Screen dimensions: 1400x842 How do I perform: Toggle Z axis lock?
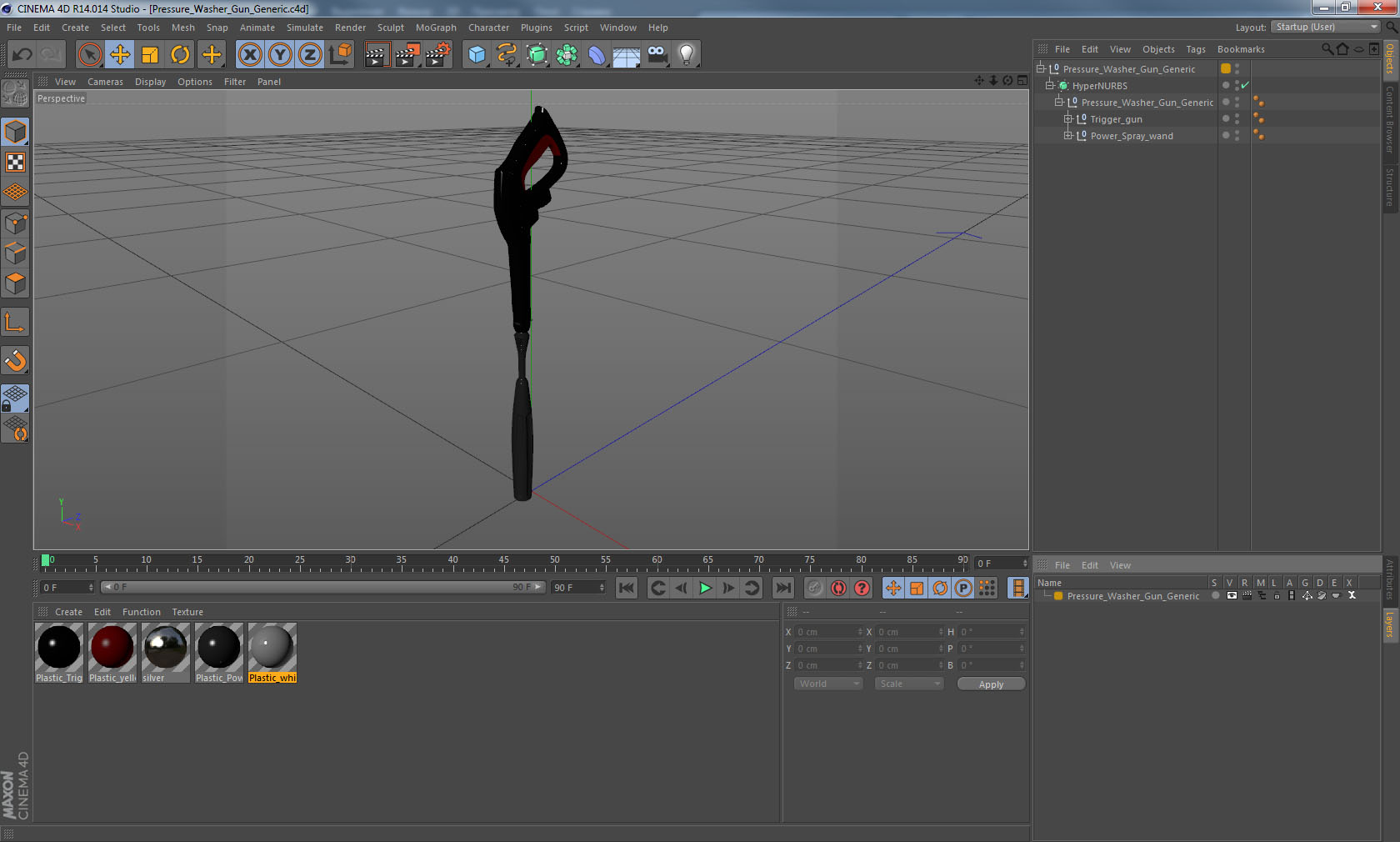pos(309,55)
